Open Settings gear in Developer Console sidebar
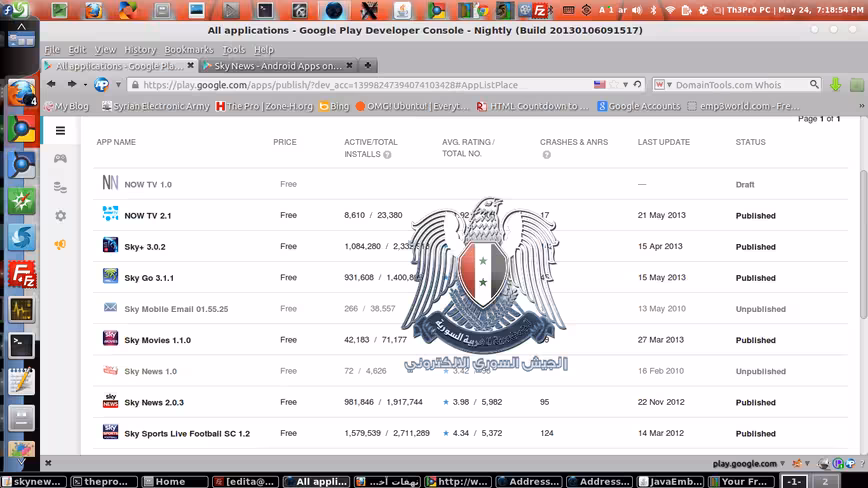868x488 pixels. click(60, 216)
